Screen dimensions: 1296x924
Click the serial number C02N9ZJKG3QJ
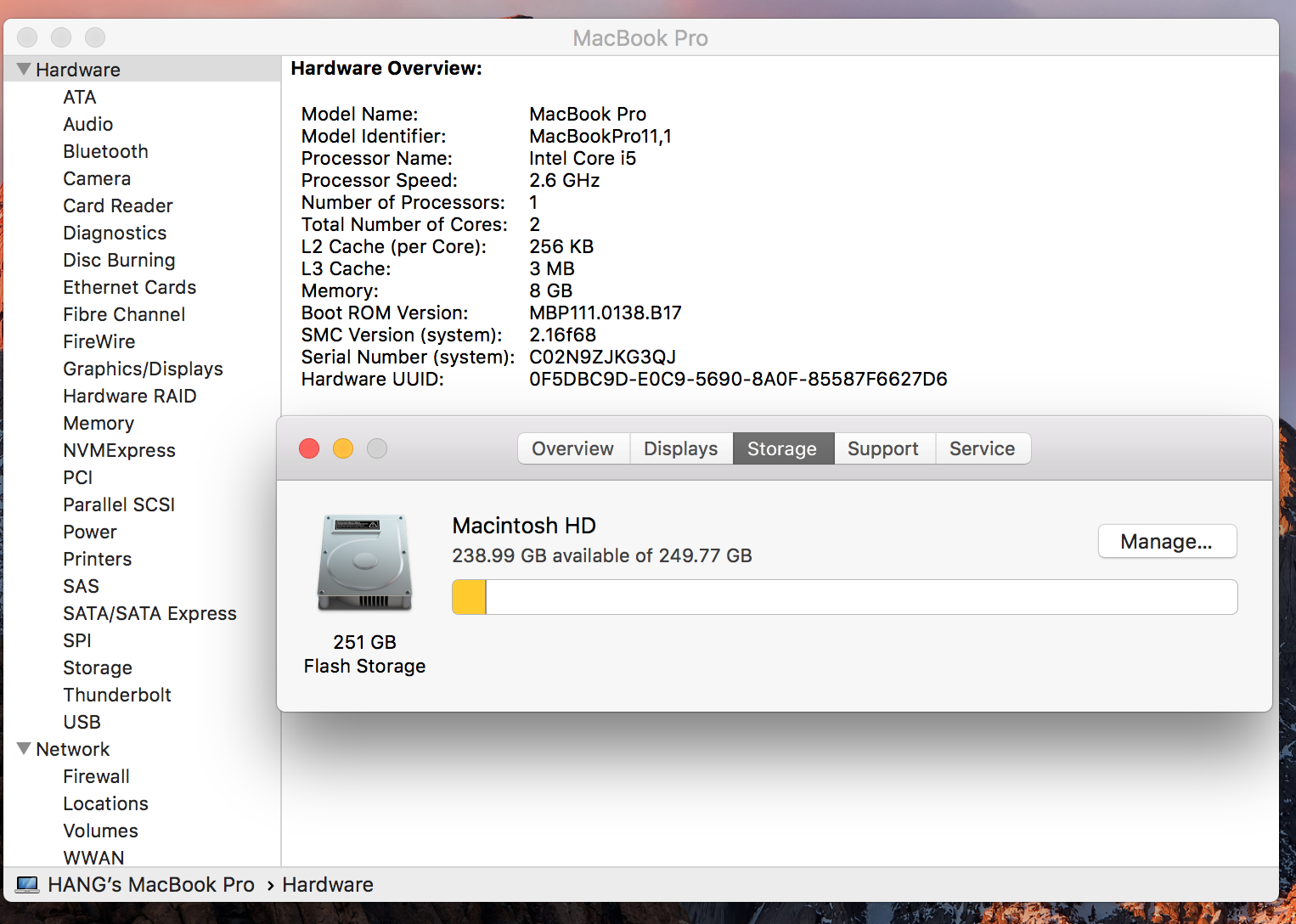pyautogui.click(x=603, y=357)
